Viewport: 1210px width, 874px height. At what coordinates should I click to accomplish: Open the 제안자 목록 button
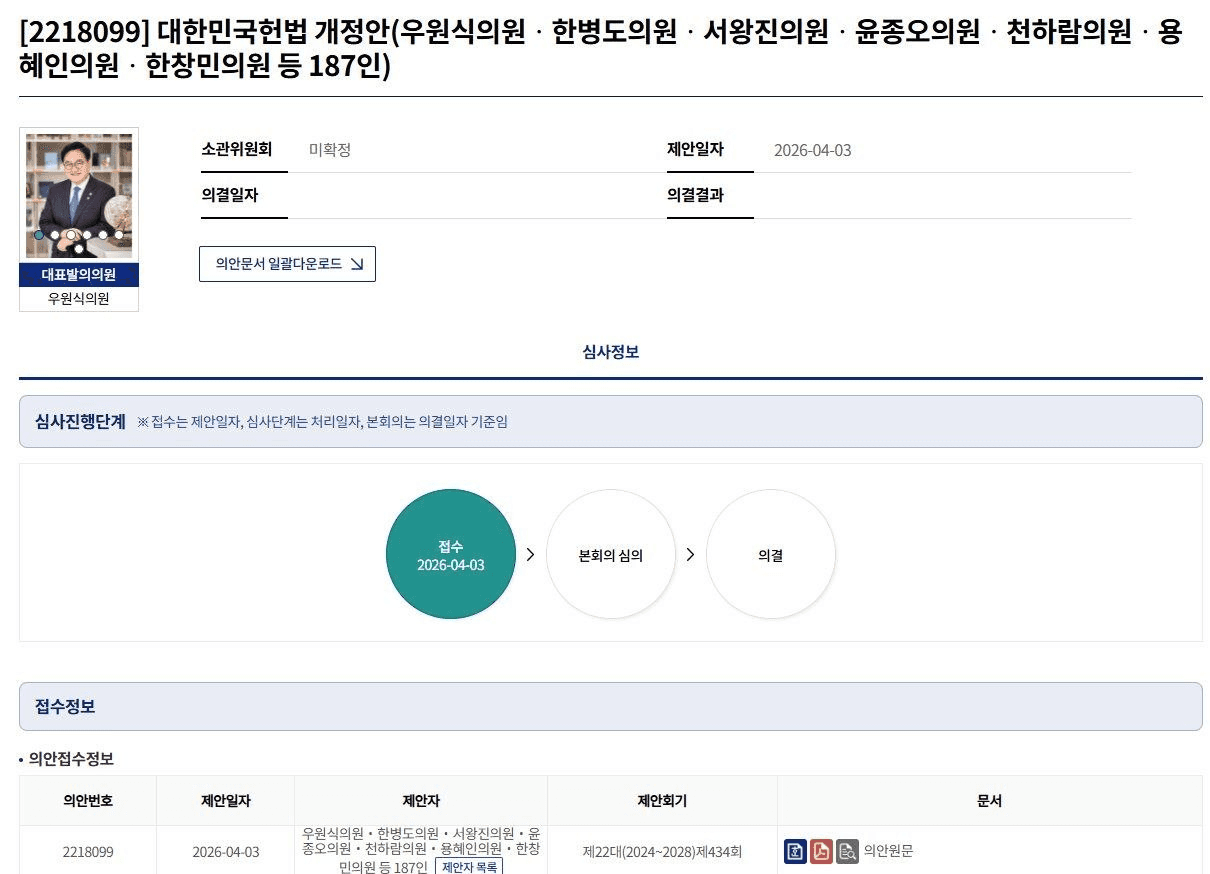click(469, 867)
